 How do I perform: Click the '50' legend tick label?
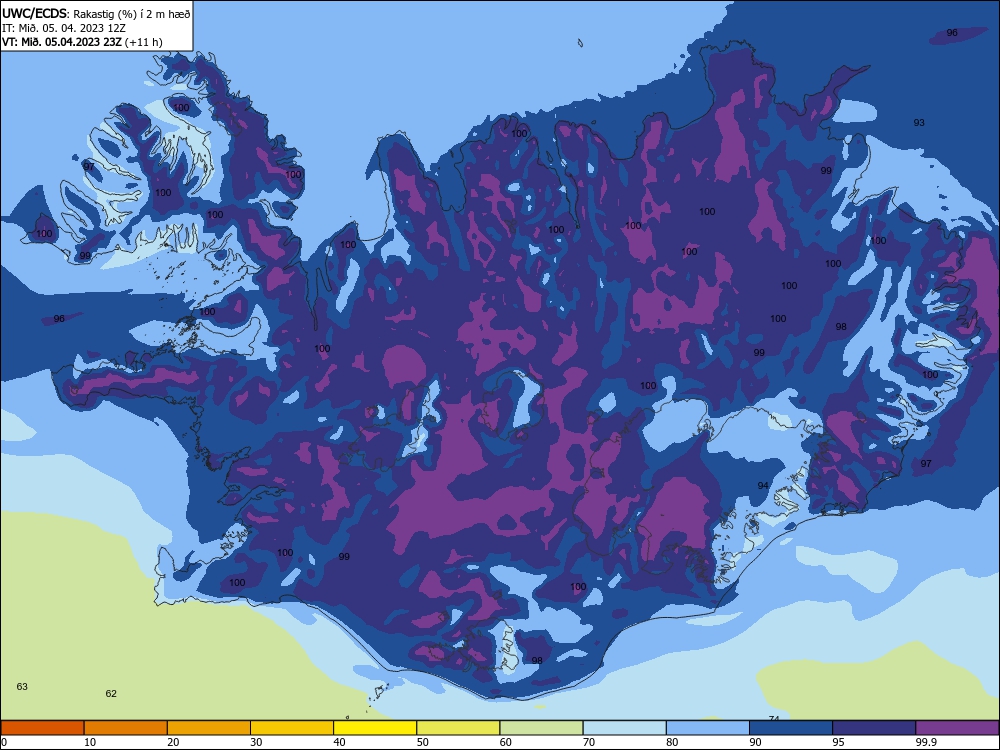point(423,742)
